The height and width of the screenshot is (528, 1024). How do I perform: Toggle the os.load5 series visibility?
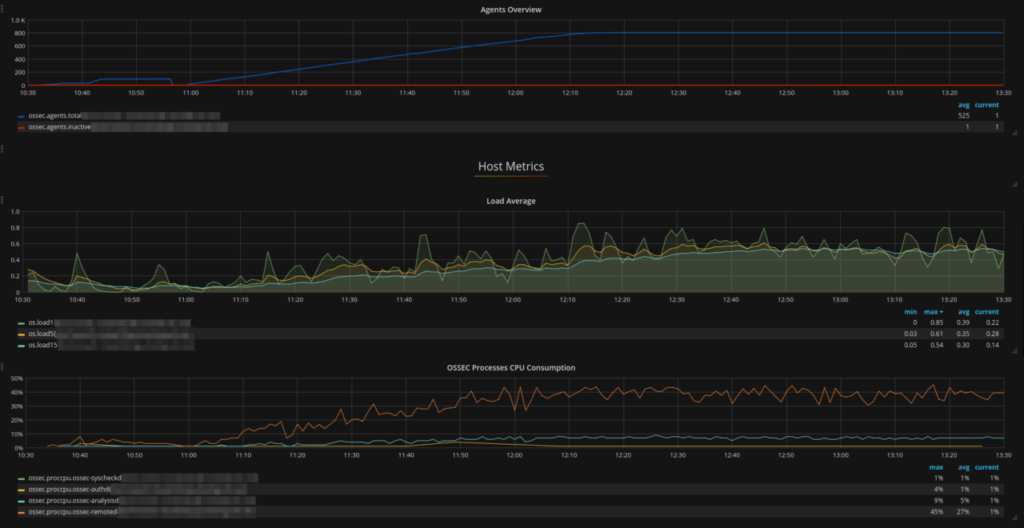click(42, 334)
